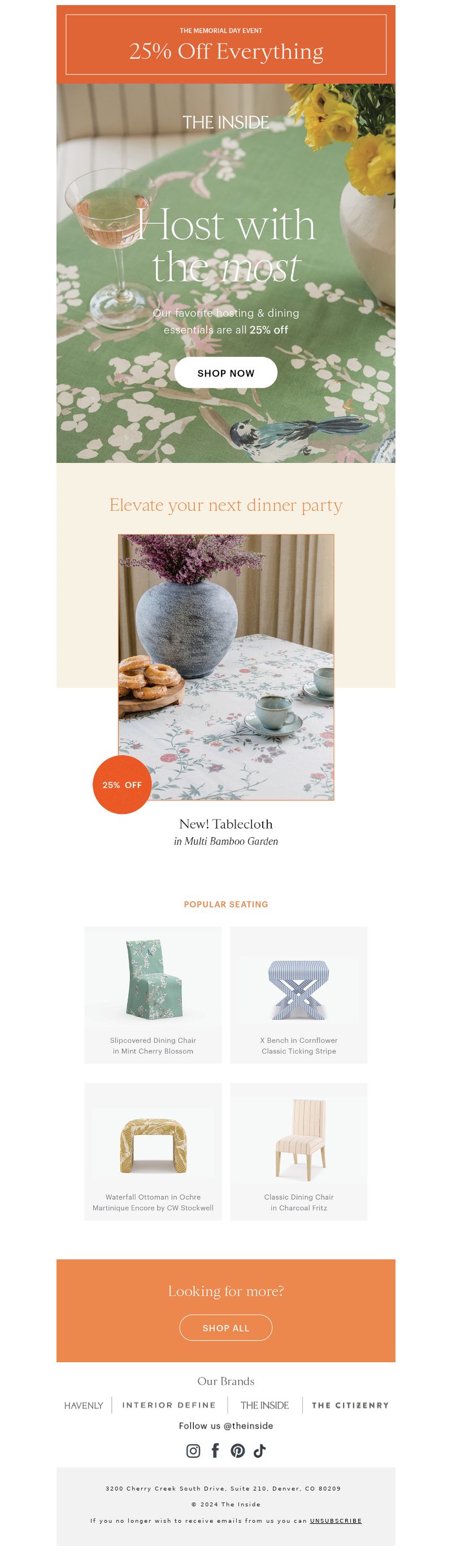452x1568 pixels.
Task: Click the SHOP ALL button
Action: (x=225, y=1328)
